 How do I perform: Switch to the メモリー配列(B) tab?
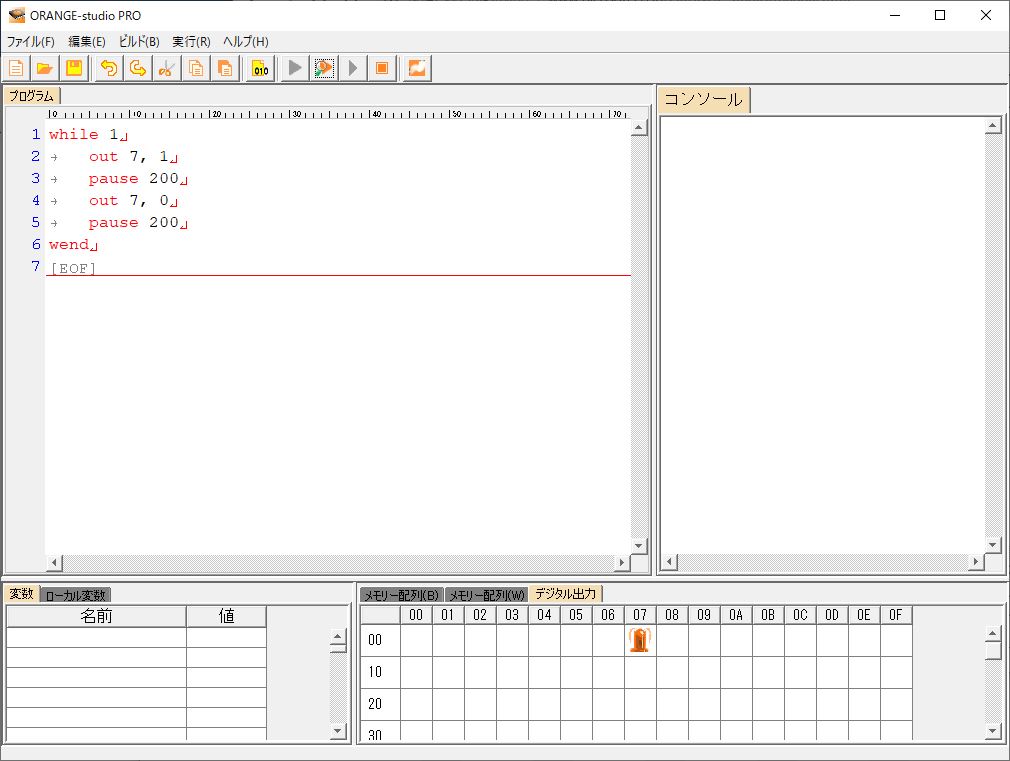click(x=401, y=595)
